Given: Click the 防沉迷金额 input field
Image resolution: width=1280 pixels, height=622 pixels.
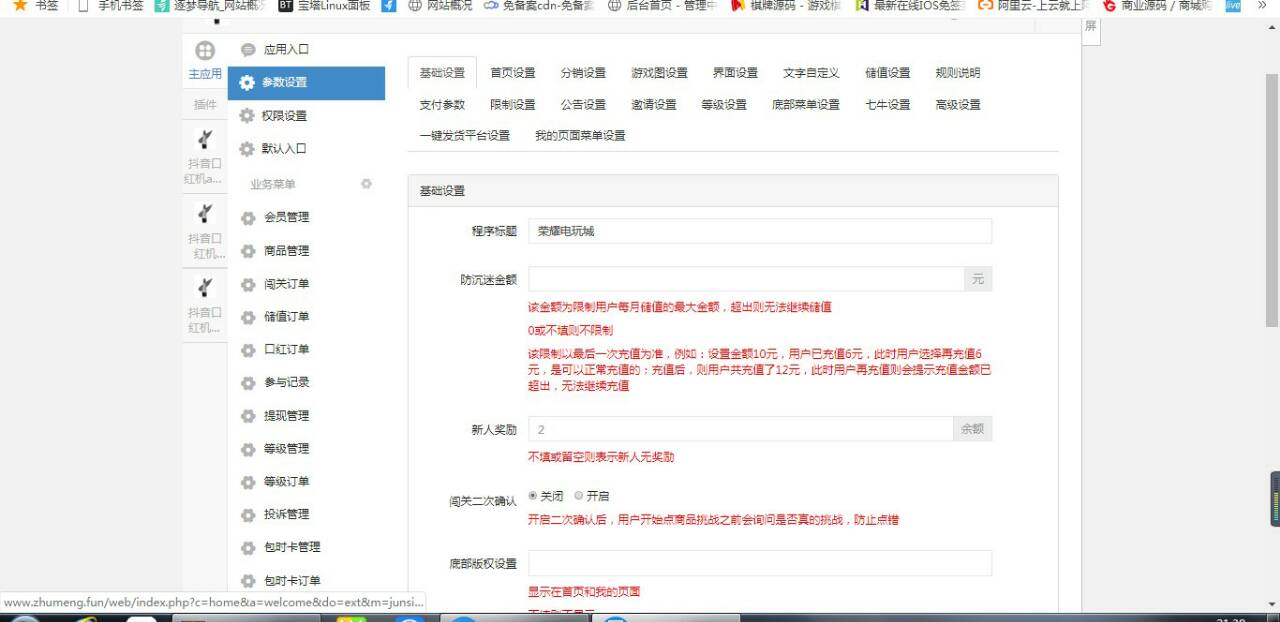Looking at the screenshot, I should click(x=746, y=279).
